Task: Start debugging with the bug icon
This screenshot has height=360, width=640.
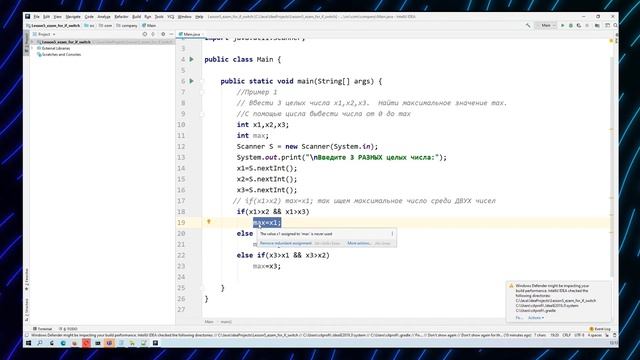Action: pyautogui.click(x=571, y=25)
